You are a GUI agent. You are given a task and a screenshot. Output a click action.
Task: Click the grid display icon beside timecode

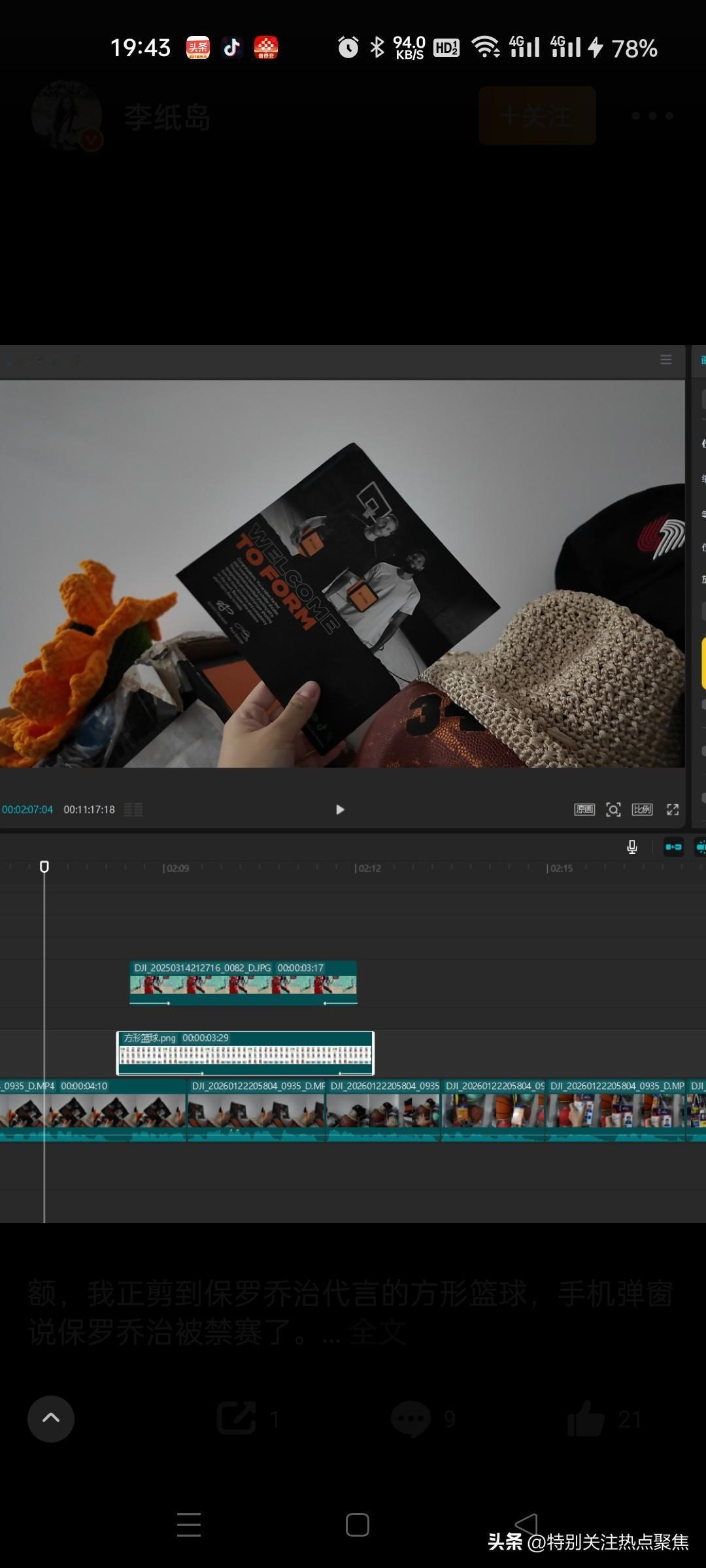pos(133,809)
